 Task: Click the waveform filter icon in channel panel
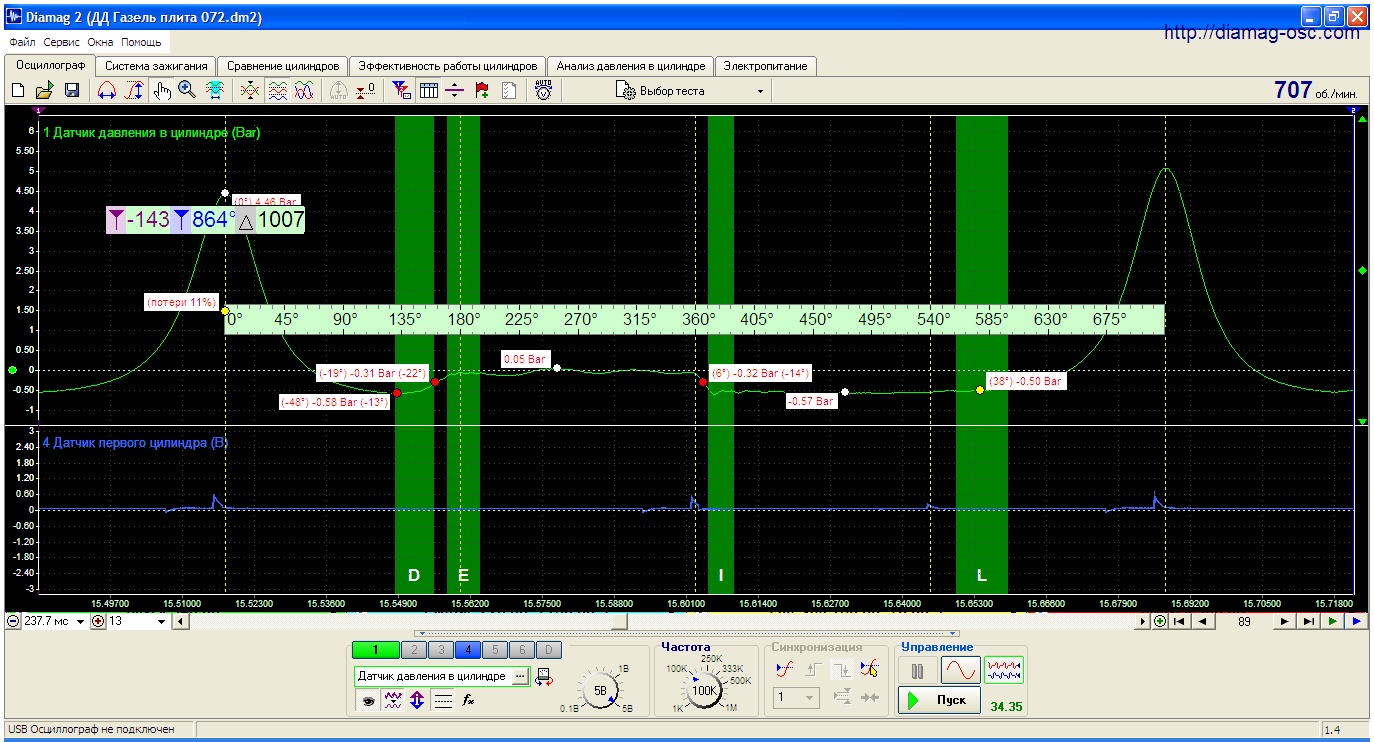pyautogui.click(x=393, y=701)
